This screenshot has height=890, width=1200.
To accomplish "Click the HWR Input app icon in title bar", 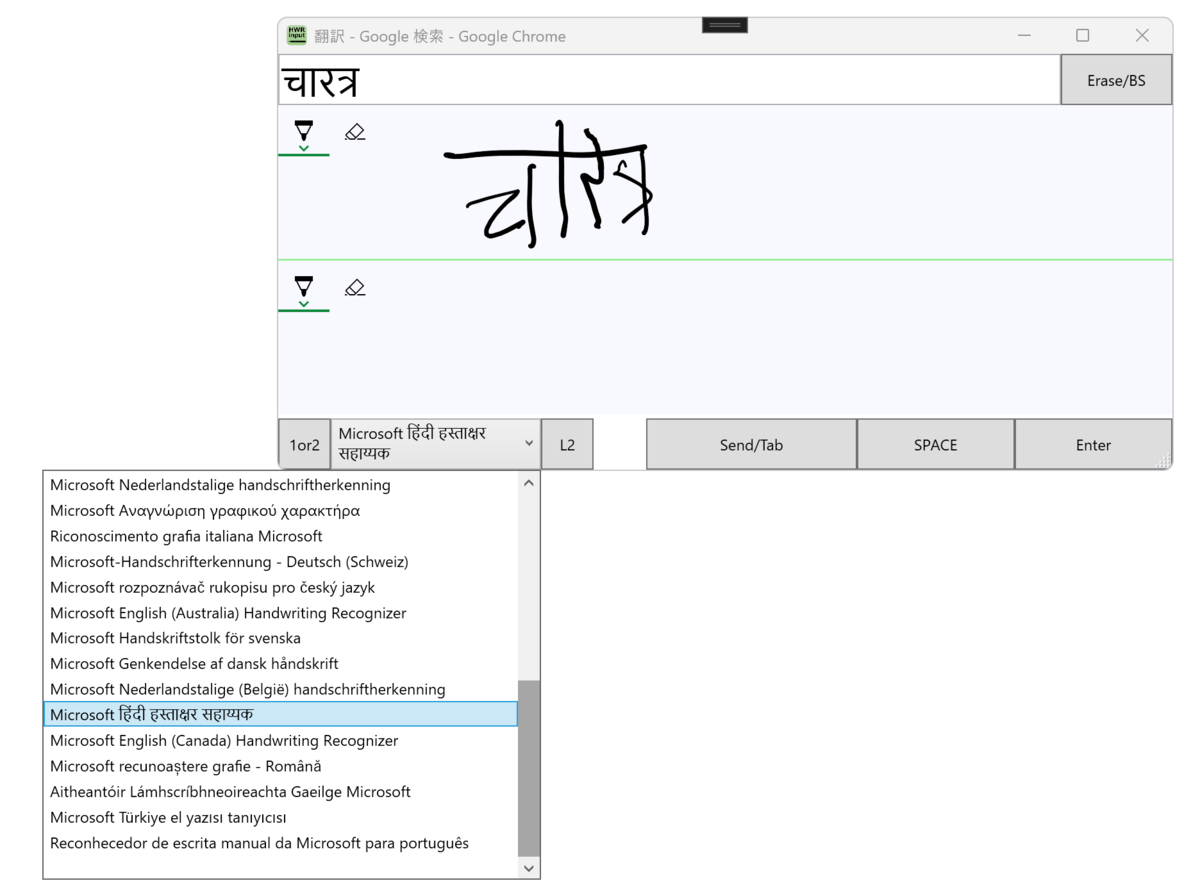I will tap(297, 35).
